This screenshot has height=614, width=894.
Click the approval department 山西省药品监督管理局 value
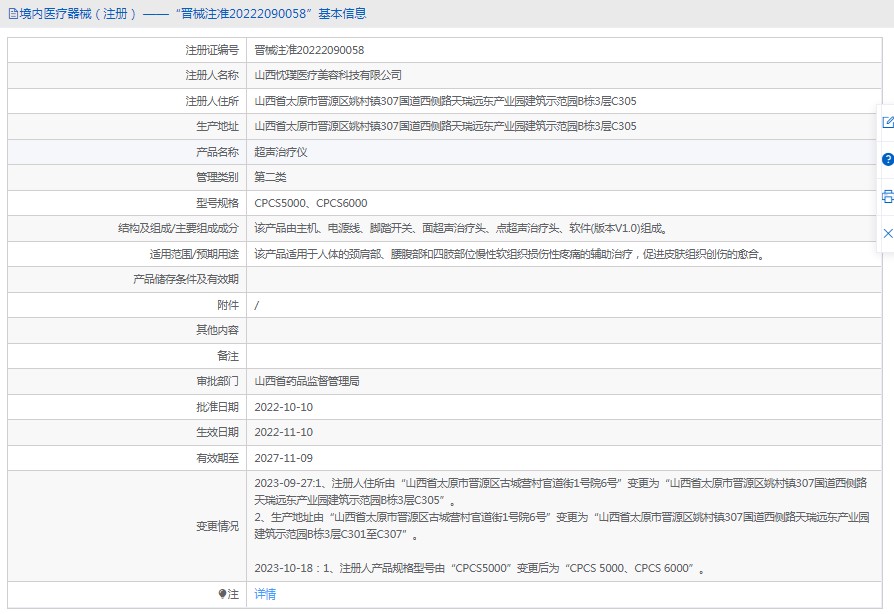[x=307, y=381]
